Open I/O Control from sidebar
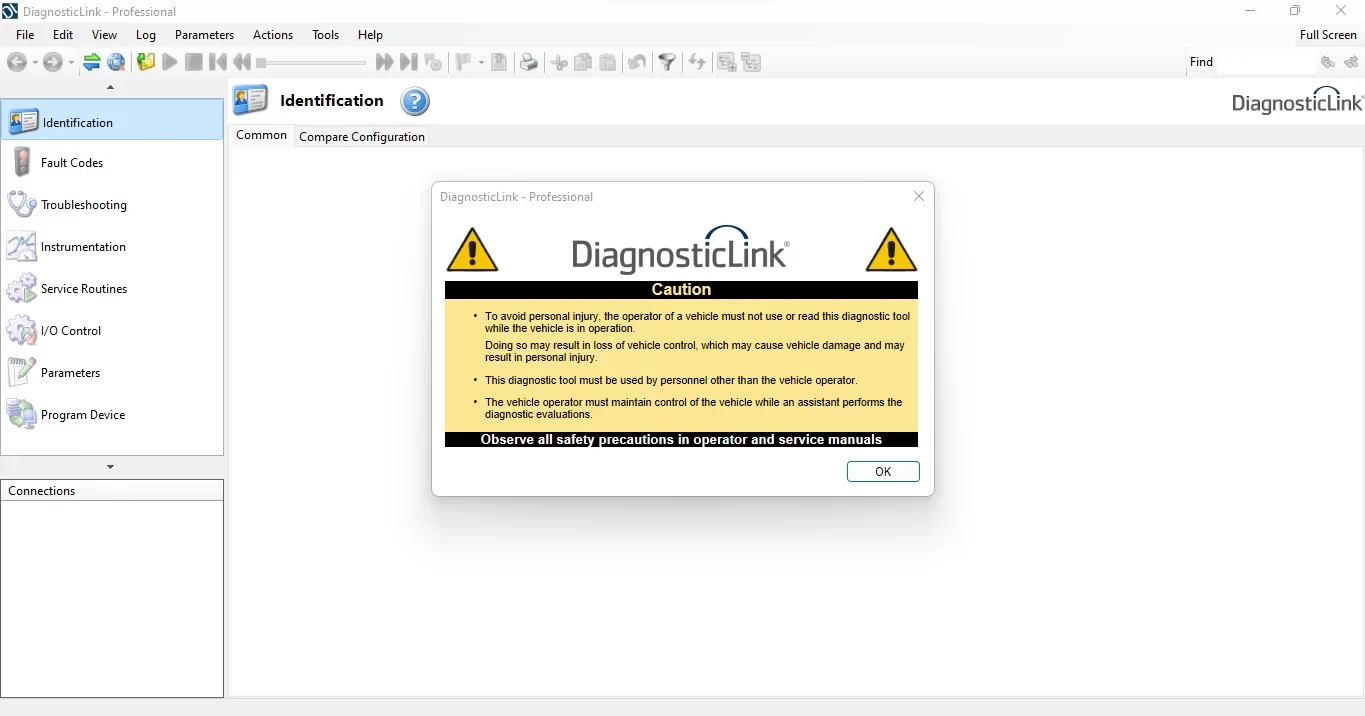This screenshot has width=1365, height=716. pos(71,331)
